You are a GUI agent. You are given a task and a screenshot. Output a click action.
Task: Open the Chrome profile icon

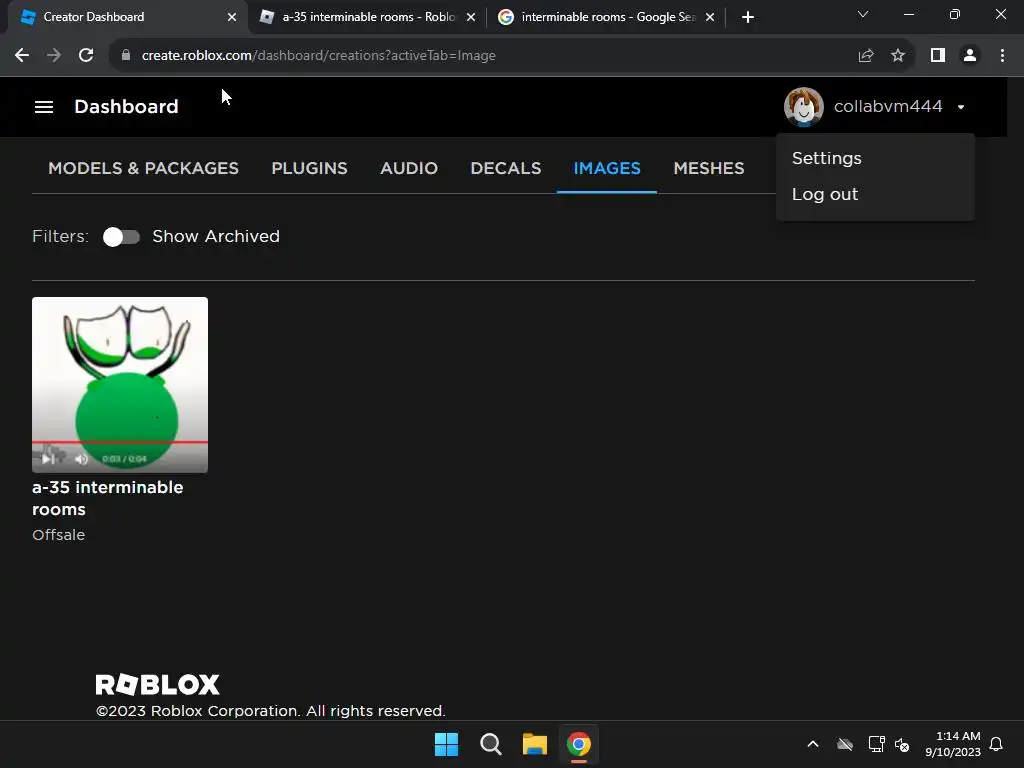coord(970,56)
